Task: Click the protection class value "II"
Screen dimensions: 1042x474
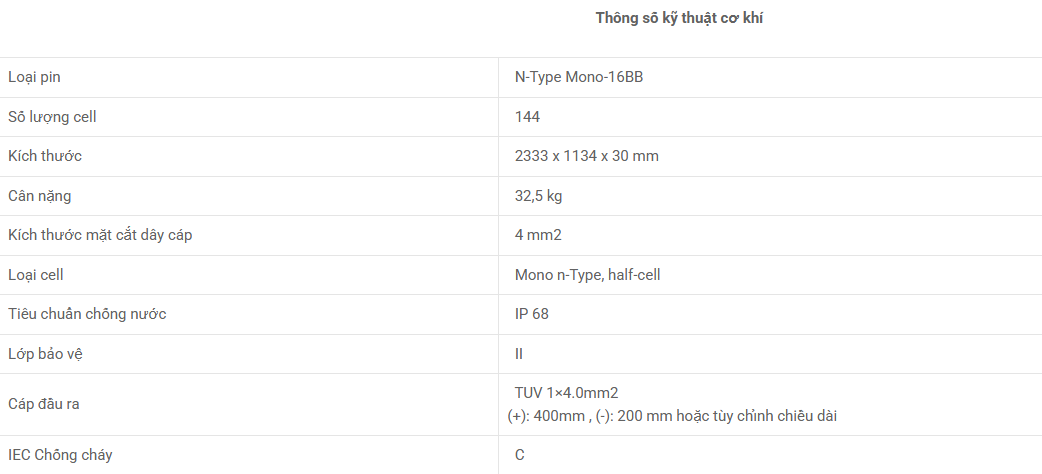Action: [x=519, y=354]
